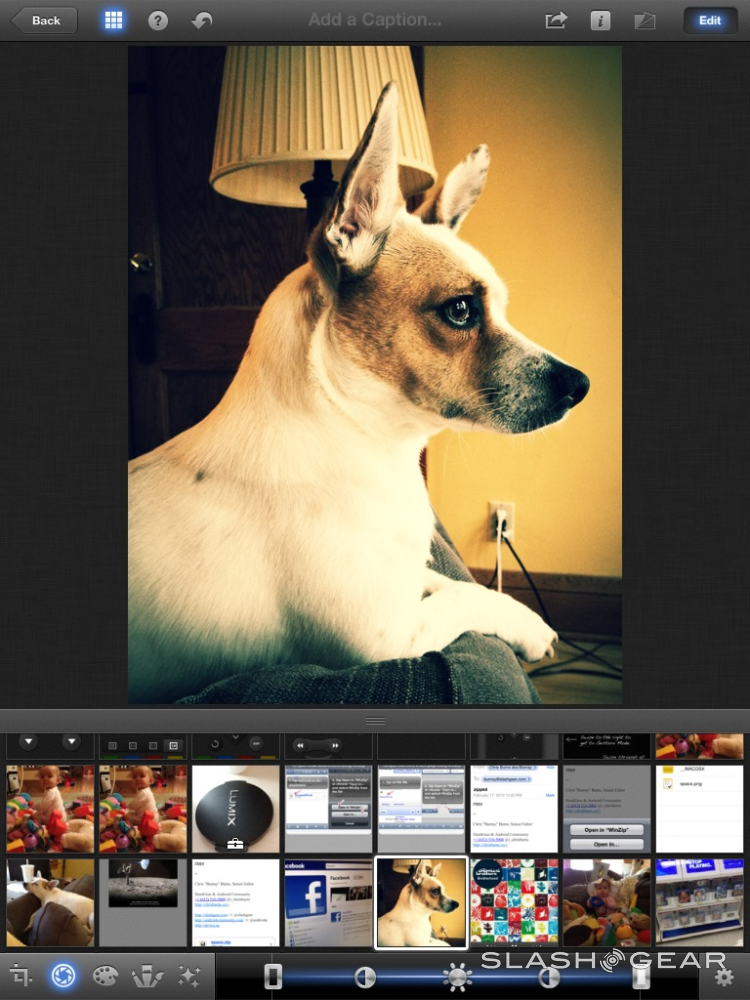Go Back to the albums
This screenshot has height=1000, width=750.
pyautogui.click(x=43, y=21)
